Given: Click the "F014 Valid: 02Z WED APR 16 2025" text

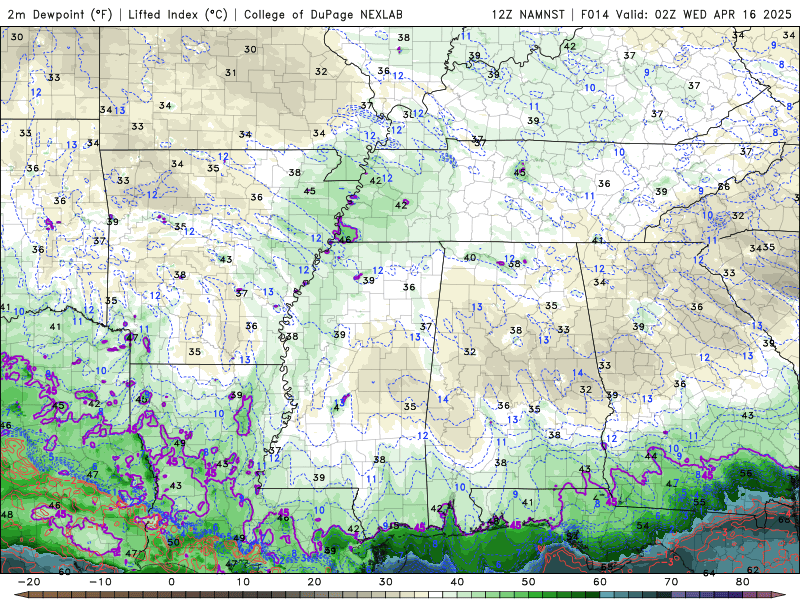Looking at the screenshot, I should [x=686, y=14].
